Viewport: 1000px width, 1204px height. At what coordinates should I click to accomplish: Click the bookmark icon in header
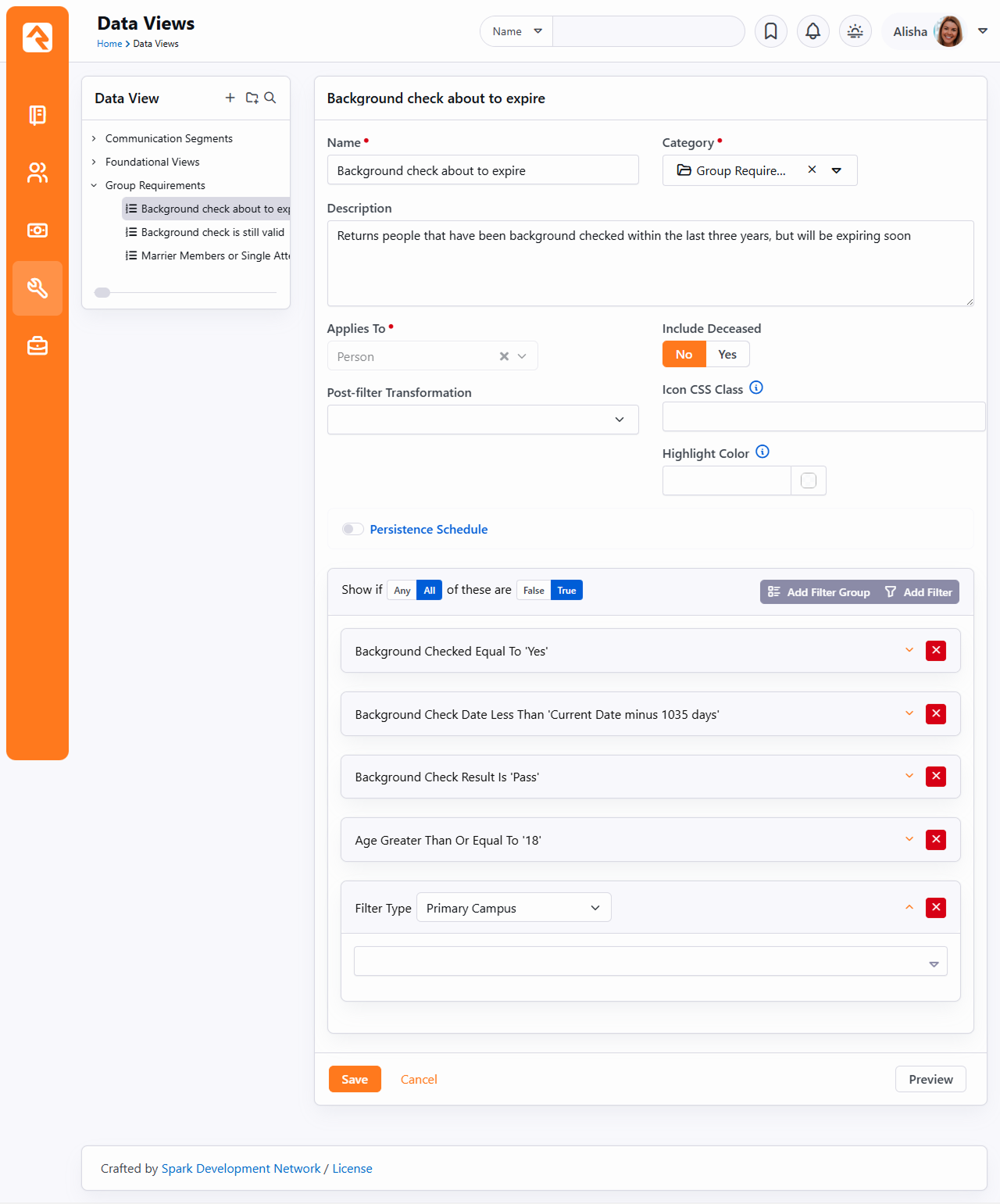(x=770, y=31)
